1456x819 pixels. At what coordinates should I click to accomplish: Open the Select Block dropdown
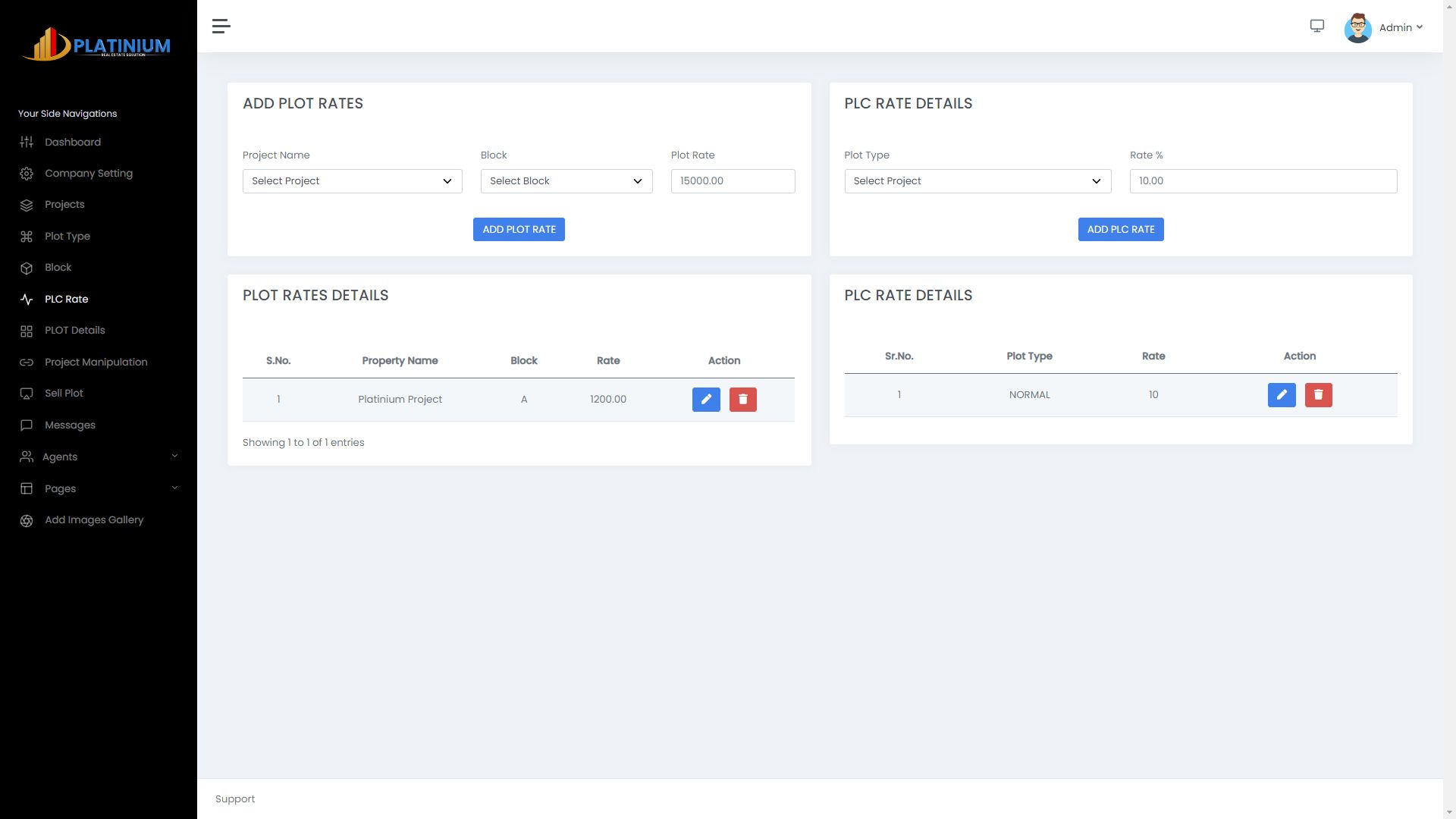click(566, 180)
